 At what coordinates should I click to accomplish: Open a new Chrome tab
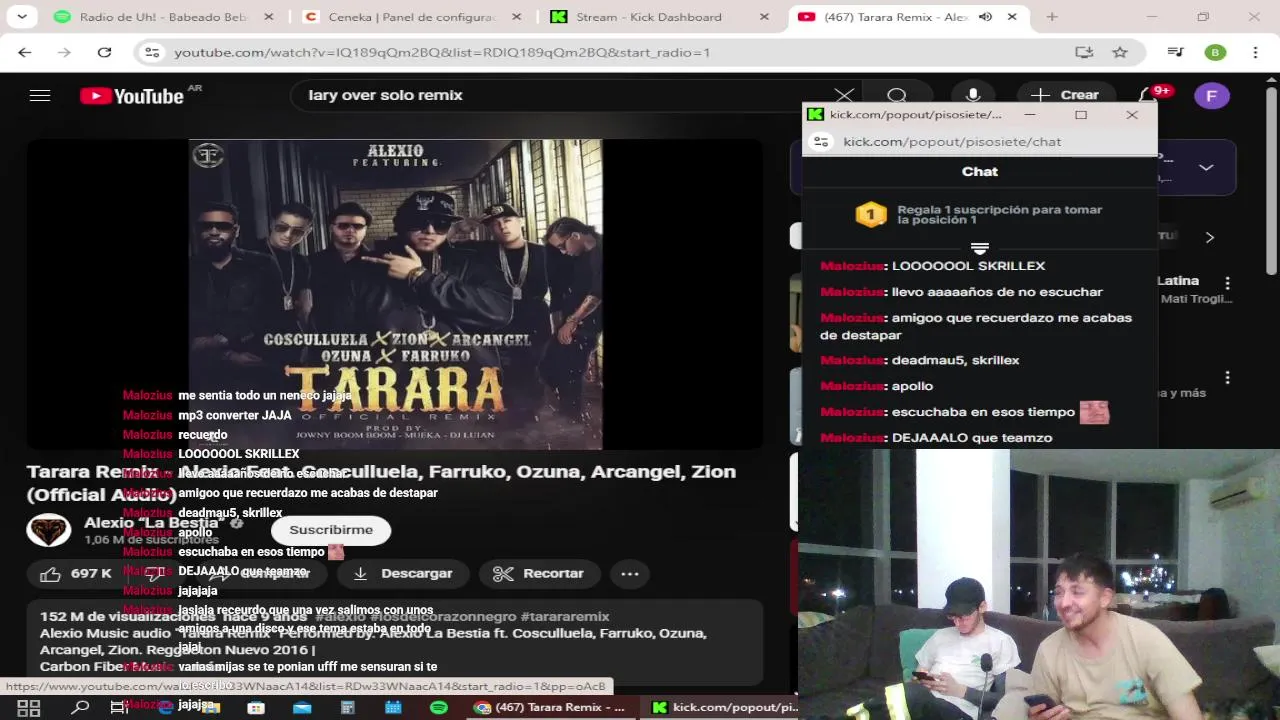[1052, 17]
